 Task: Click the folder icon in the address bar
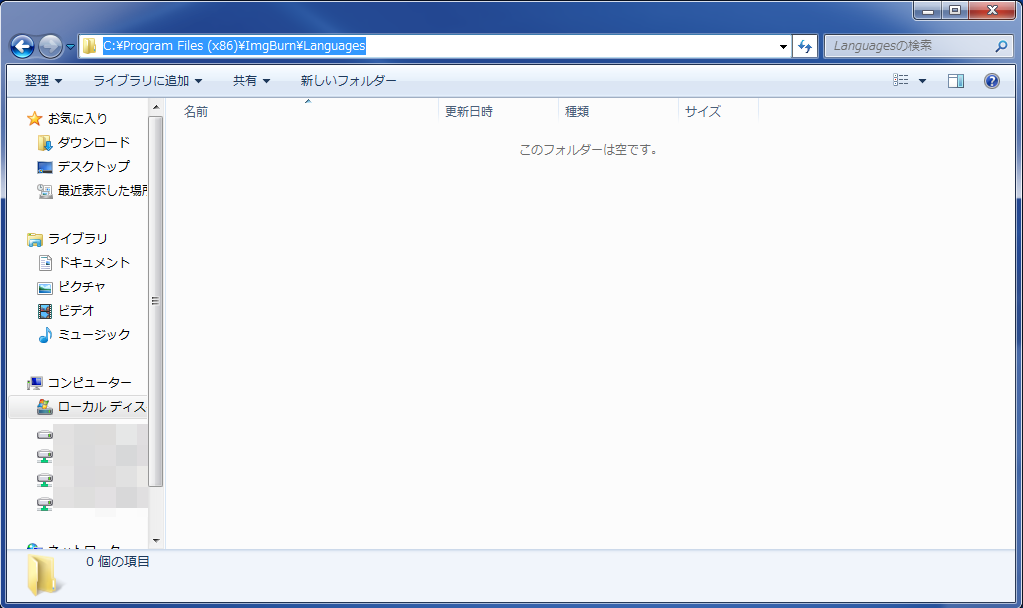tap(89, 46)
